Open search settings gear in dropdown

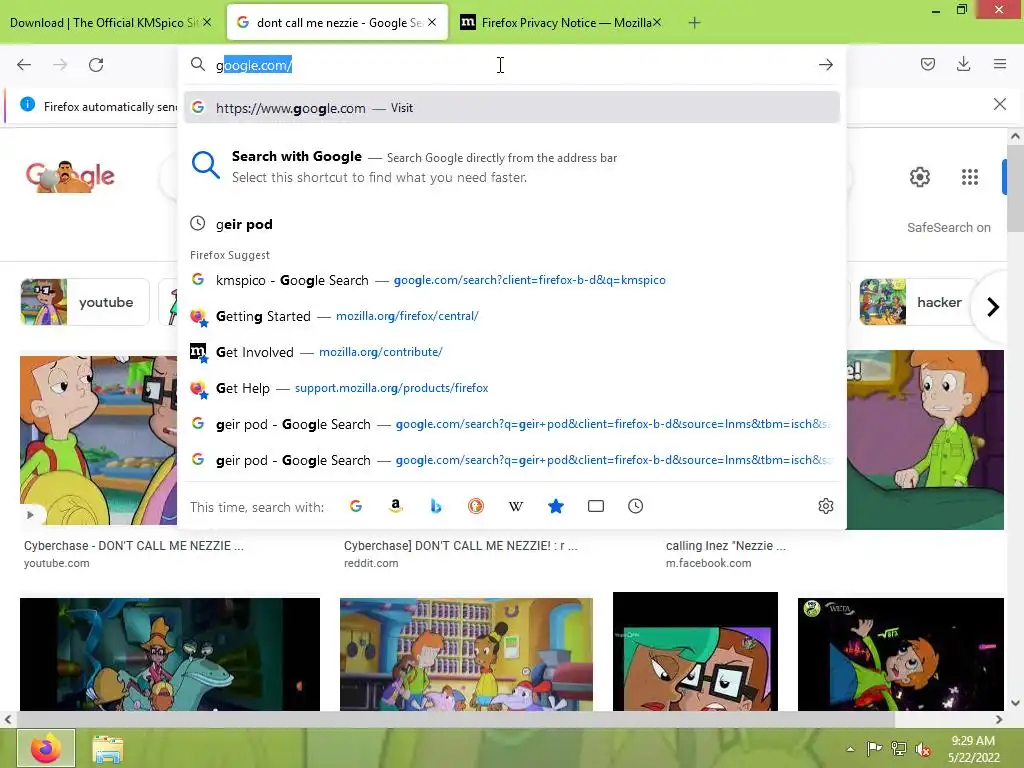(x=825, y=506)
